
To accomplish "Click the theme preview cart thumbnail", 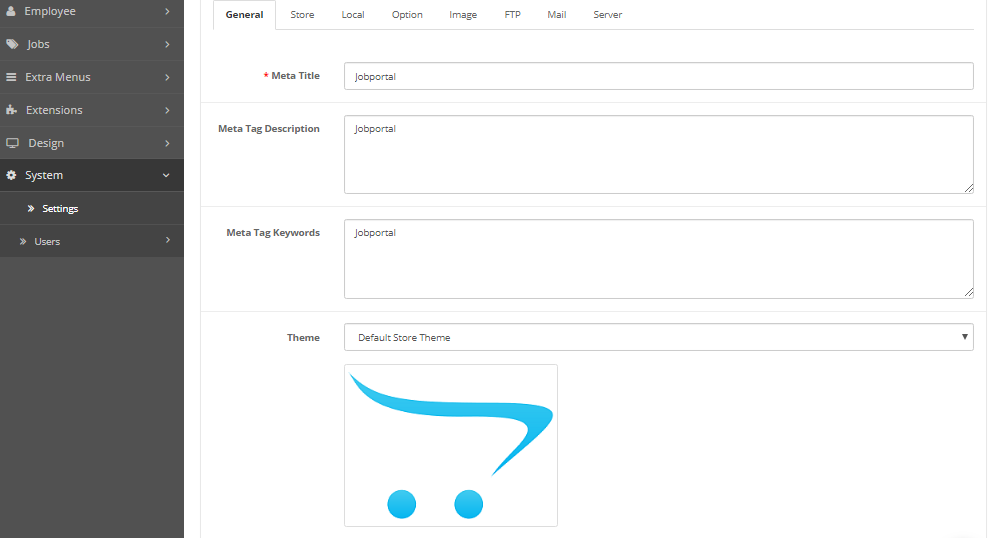I will coord(451,445).
